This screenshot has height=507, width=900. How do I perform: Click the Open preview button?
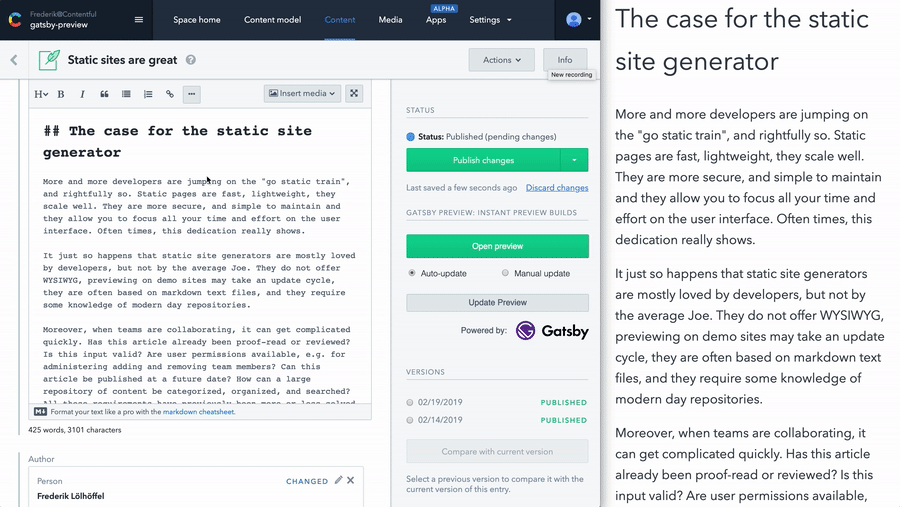(497, 246)
